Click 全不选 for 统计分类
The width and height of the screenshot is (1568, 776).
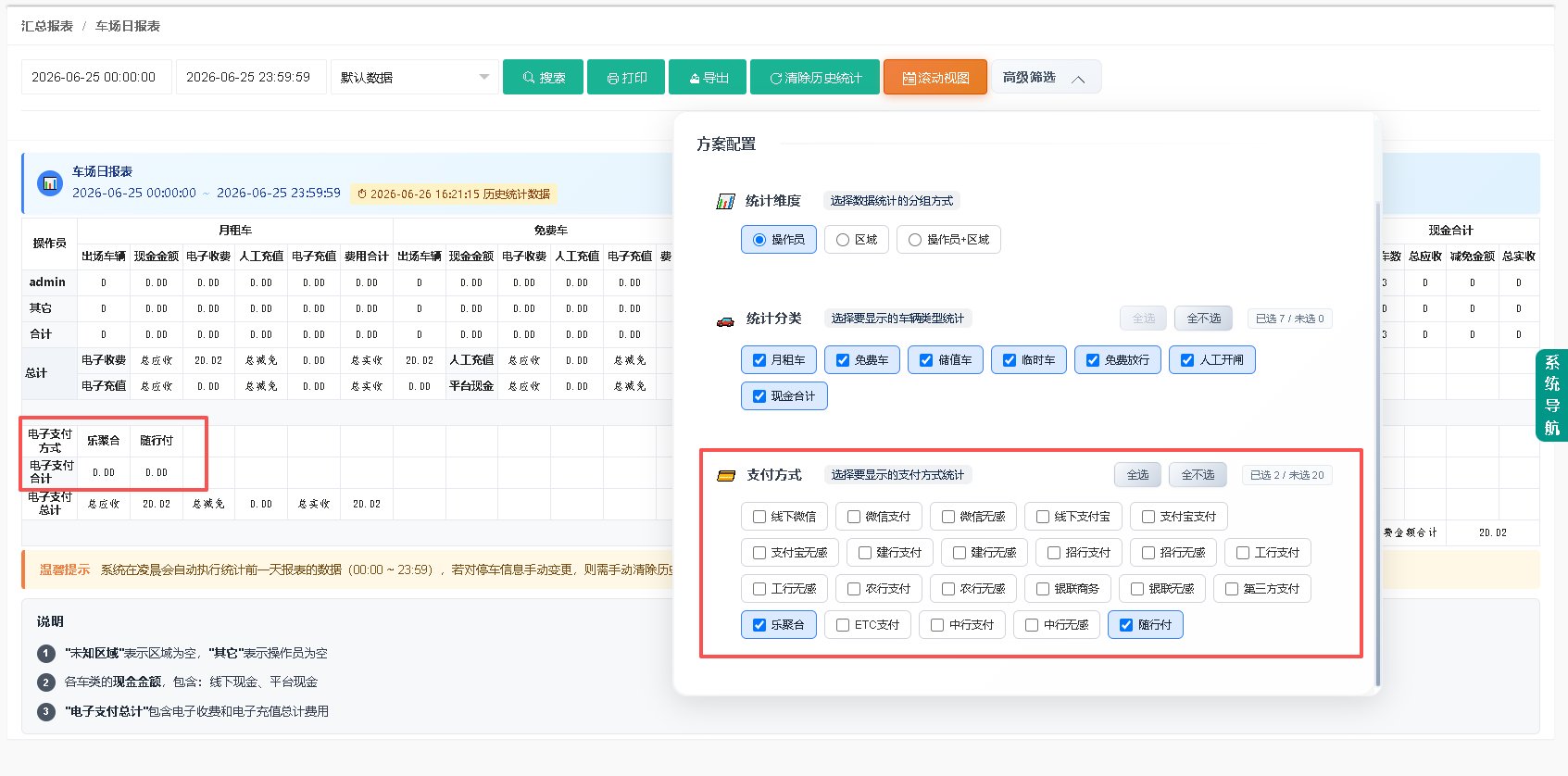pyautogui.click(x=1203, y=319)
